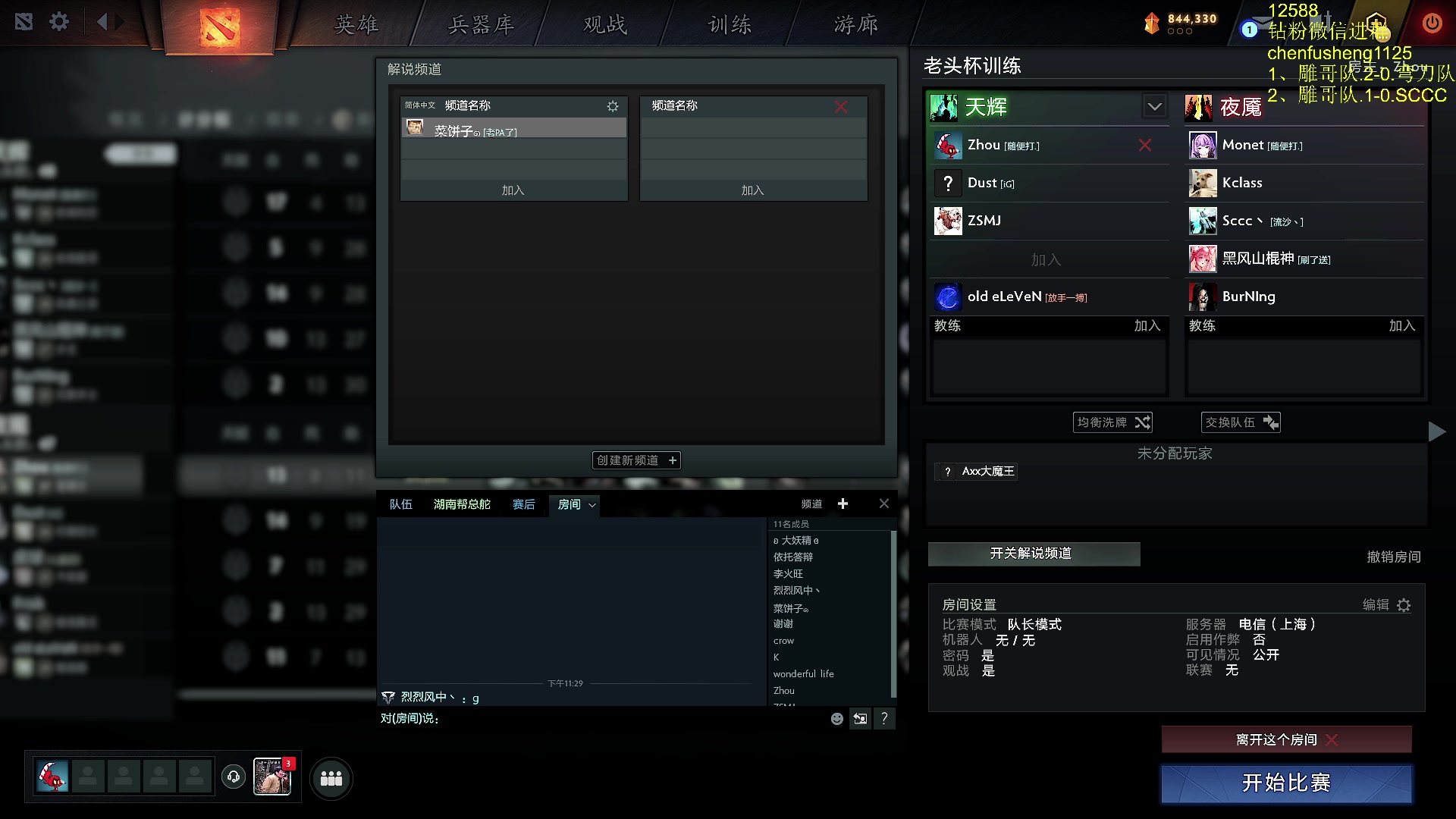
Task: Open the settings gear in top bar
Action: tap(59, 22)
